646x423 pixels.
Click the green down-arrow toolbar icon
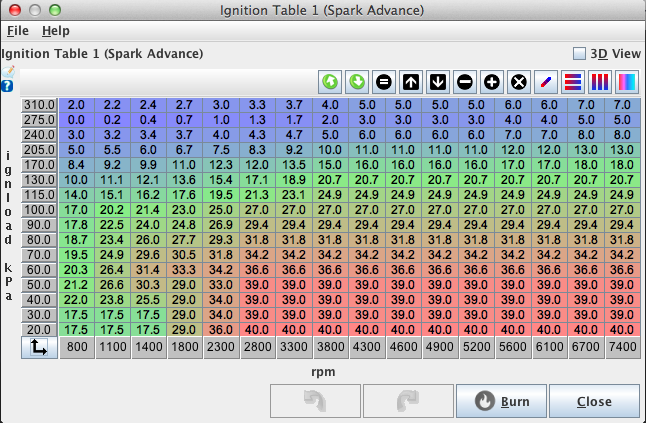[x=357, y=81]
